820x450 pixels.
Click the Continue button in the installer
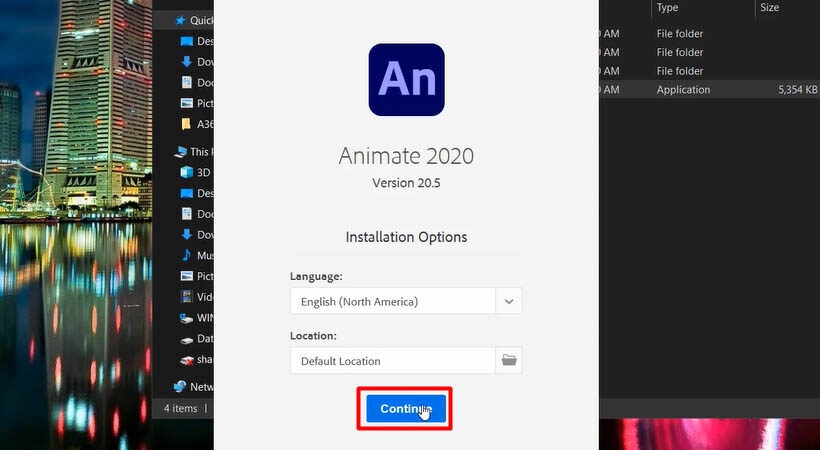[x=406, y=409]
